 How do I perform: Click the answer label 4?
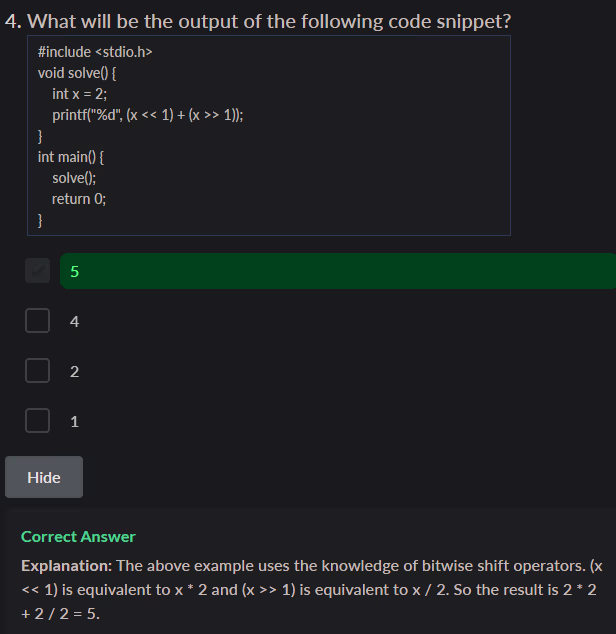pos(75,322)
